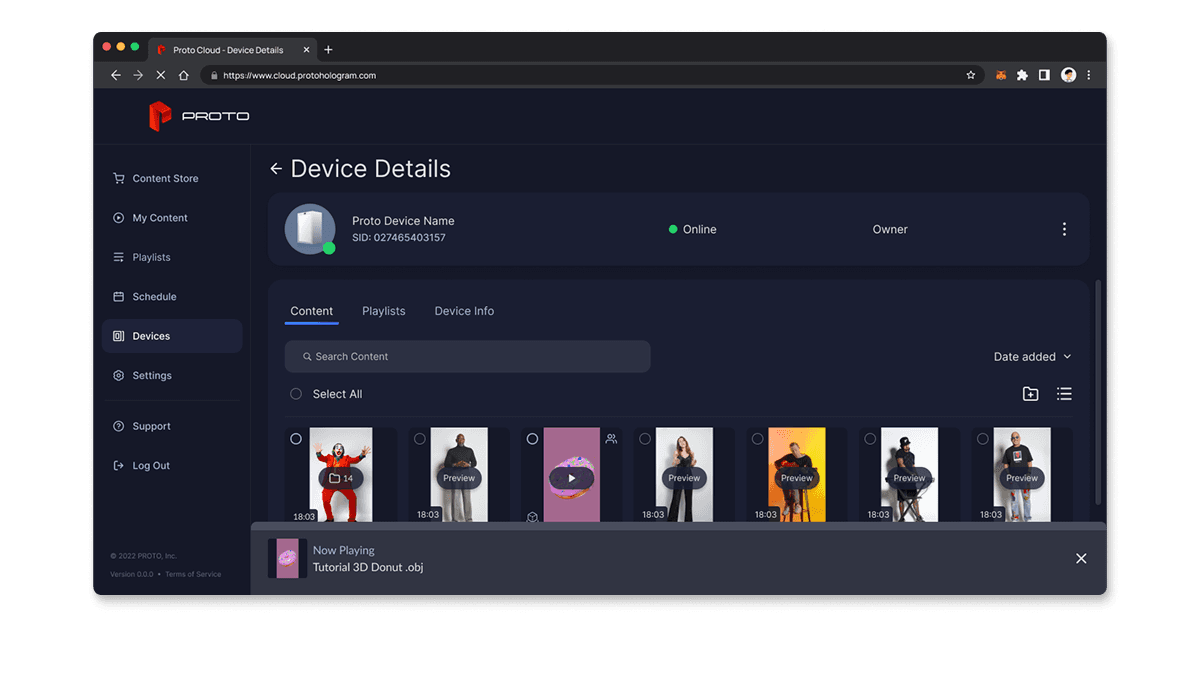Open a new browser tab with plus

point(328,50)
